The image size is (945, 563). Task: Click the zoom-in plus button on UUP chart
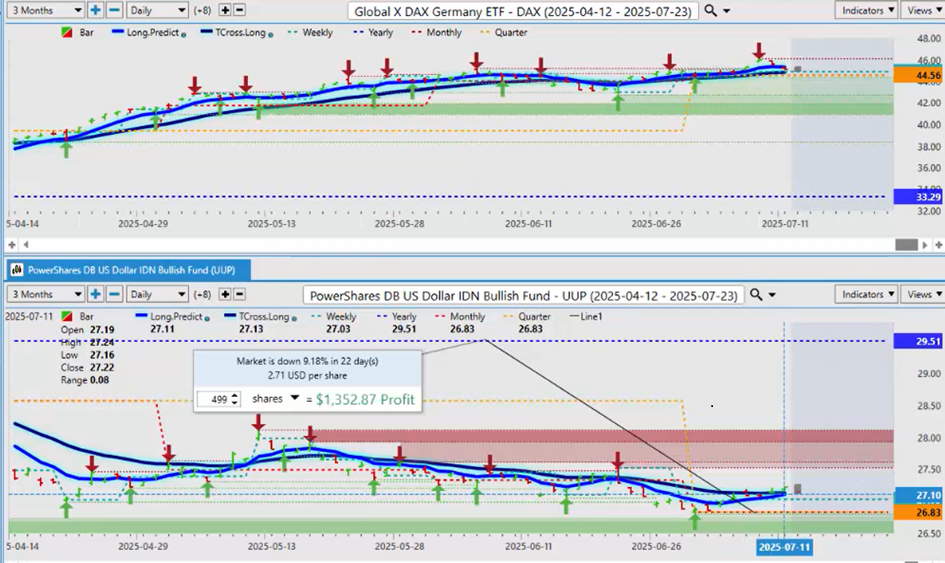pos(95,294)
